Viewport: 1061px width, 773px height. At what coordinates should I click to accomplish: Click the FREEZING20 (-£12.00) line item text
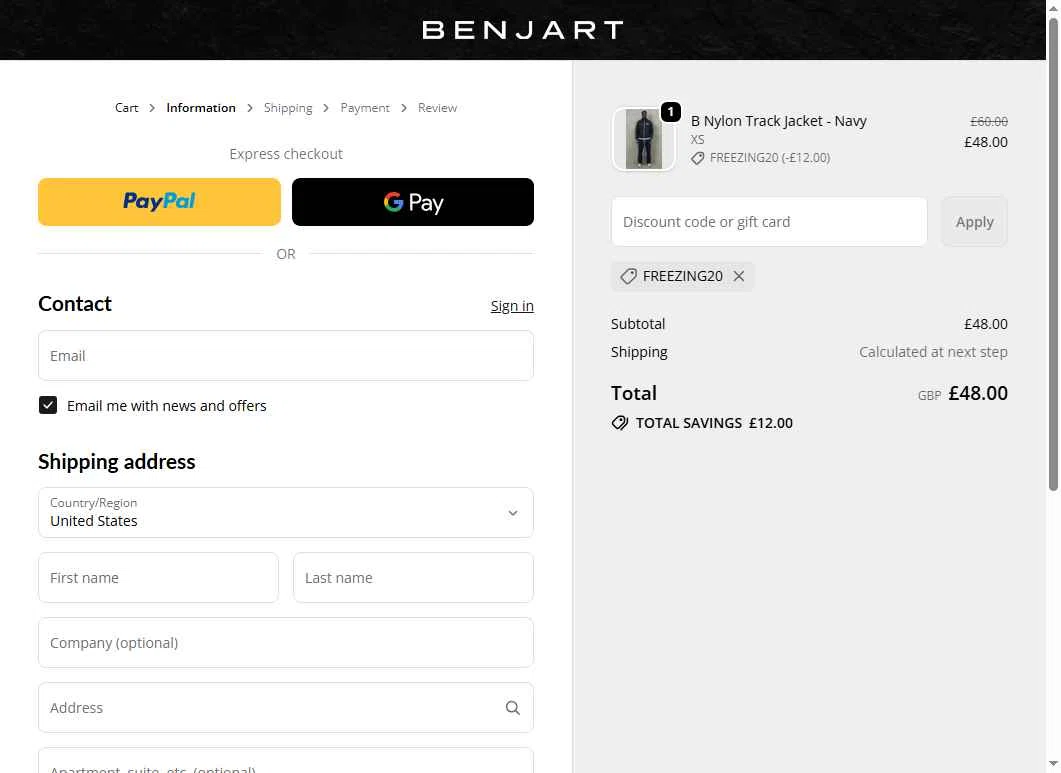tap(770, 158)
